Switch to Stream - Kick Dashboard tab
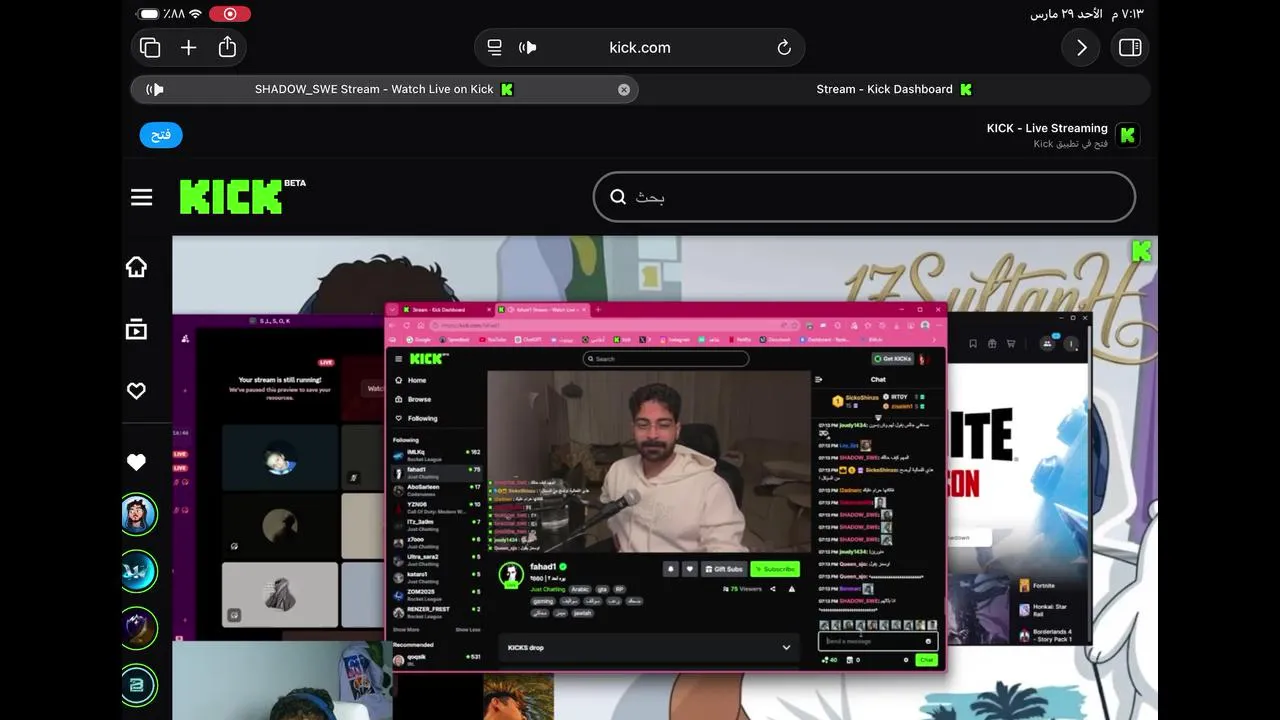The height and width of the screenshot is (720, 1280). (x=894, y=89)
